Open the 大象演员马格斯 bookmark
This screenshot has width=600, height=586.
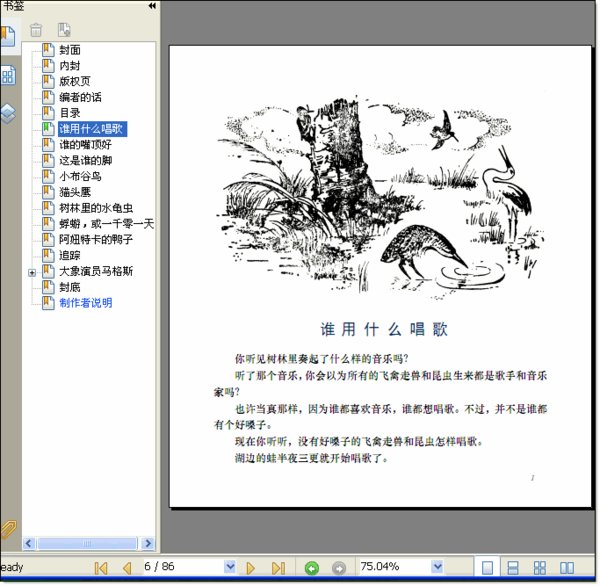96,271
